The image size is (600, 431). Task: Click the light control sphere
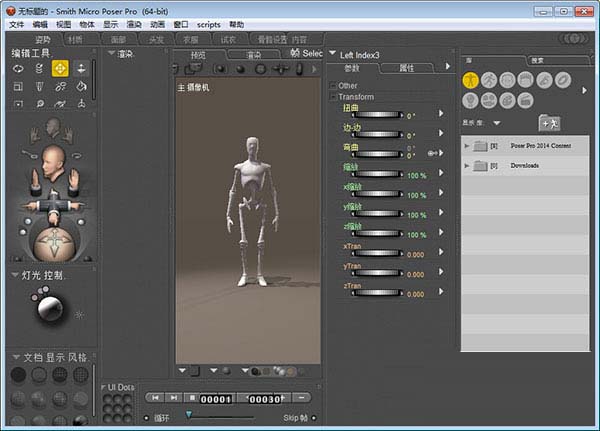49,310
